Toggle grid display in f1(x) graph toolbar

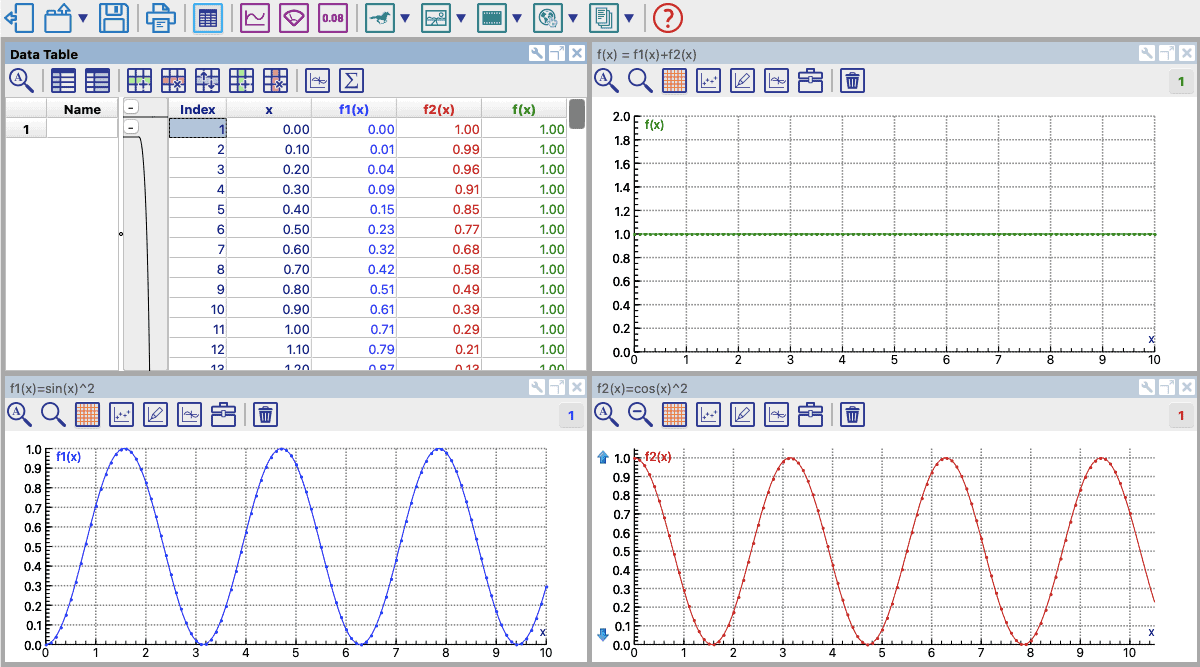pyautogui.click(x=88, y=413)
